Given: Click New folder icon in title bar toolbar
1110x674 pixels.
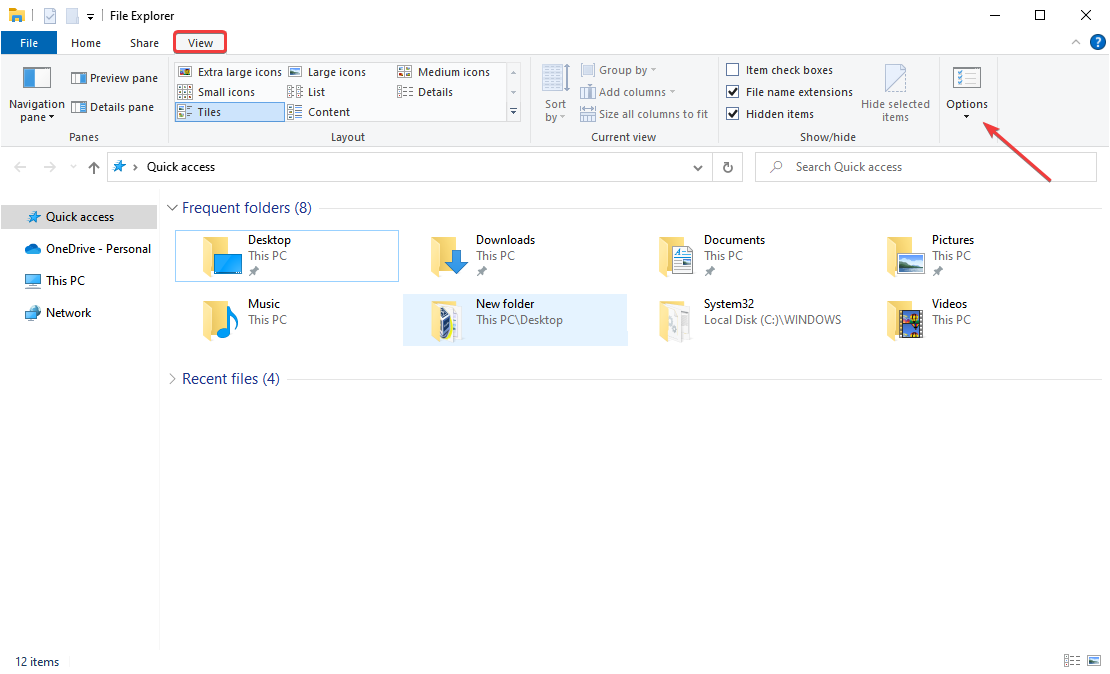Looking at the screenshot, I should pos(72,16).
